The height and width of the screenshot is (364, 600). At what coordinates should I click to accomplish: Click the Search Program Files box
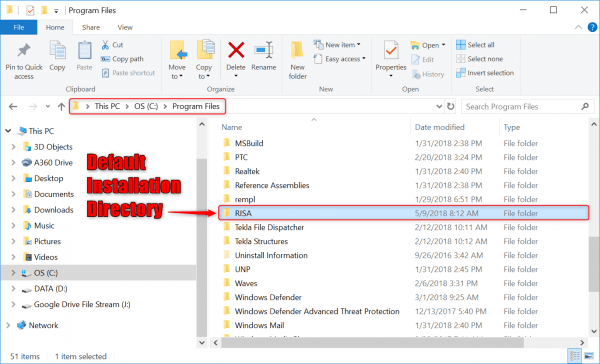pyautogui.click(x=527, y=106)
